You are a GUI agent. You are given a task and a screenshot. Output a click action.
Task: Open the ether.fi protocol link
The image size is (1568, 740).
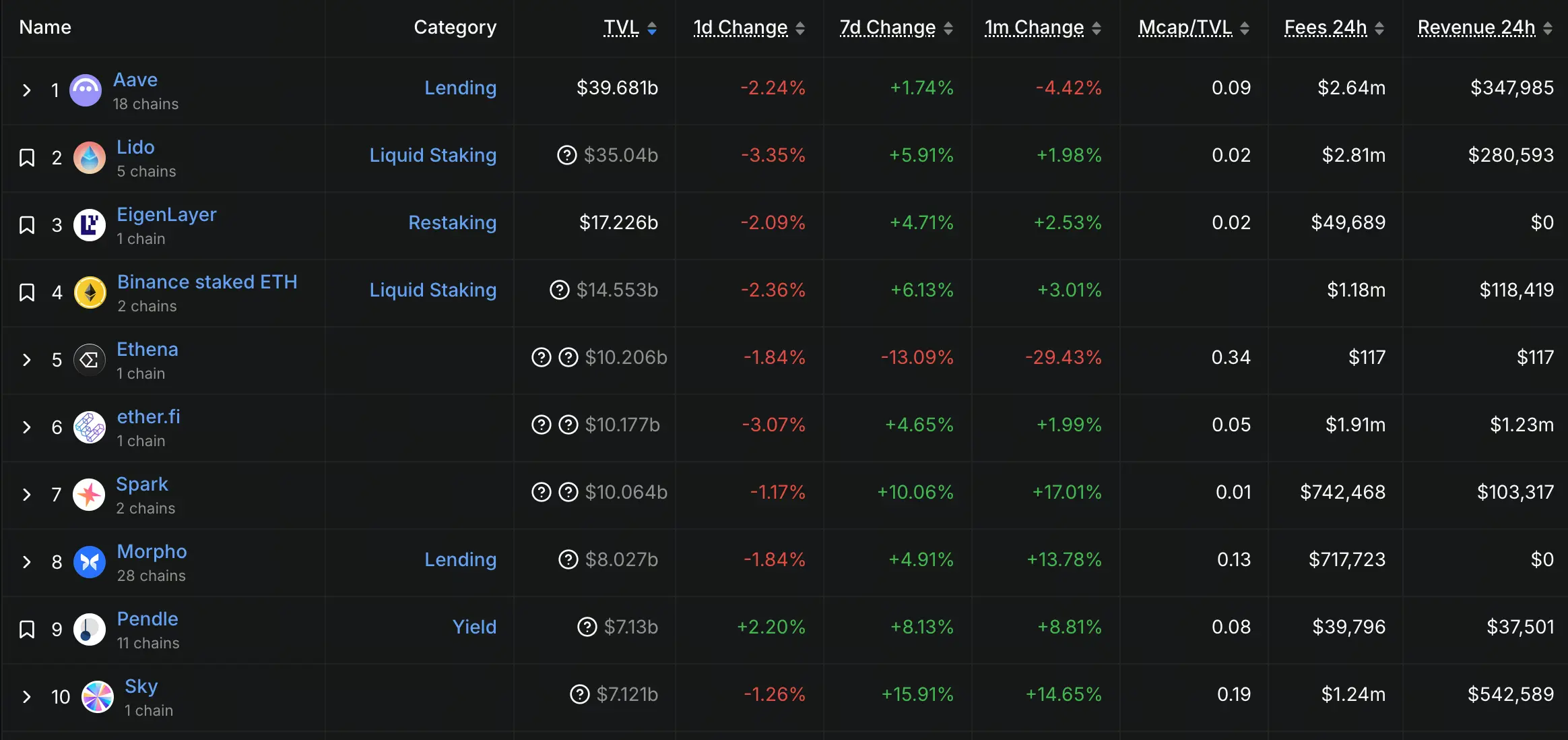(x=149, y=417)
